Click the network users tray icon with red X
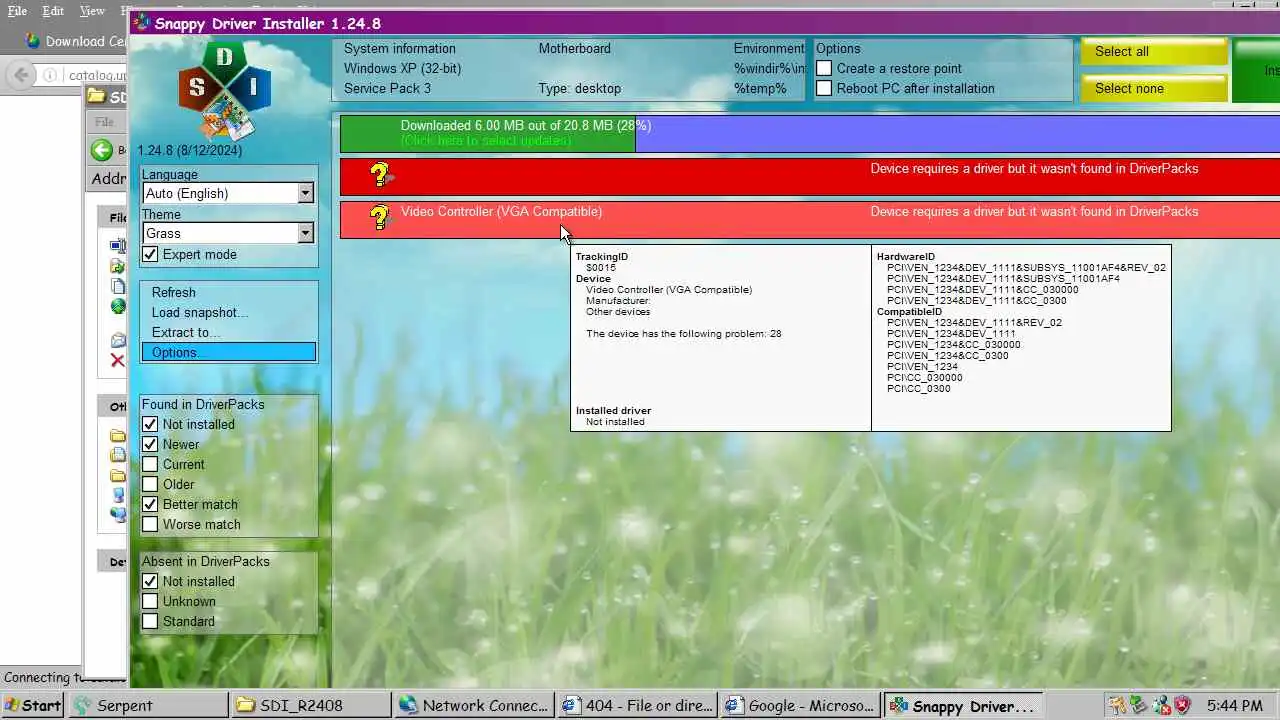Image resolution: width=1280 pixels, height=720 pixels. (x=1160, y=706)
